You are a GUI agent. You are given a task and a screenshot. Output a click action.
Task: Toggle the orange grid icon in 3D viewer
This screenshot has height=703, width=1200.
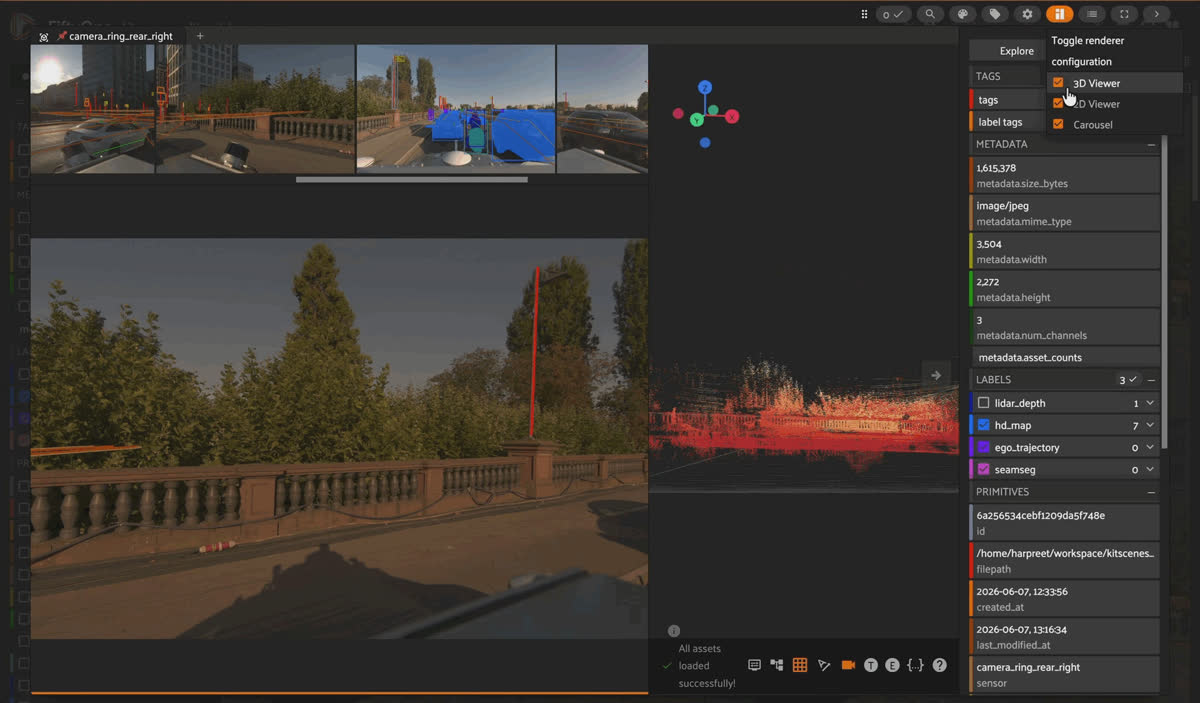800,665
